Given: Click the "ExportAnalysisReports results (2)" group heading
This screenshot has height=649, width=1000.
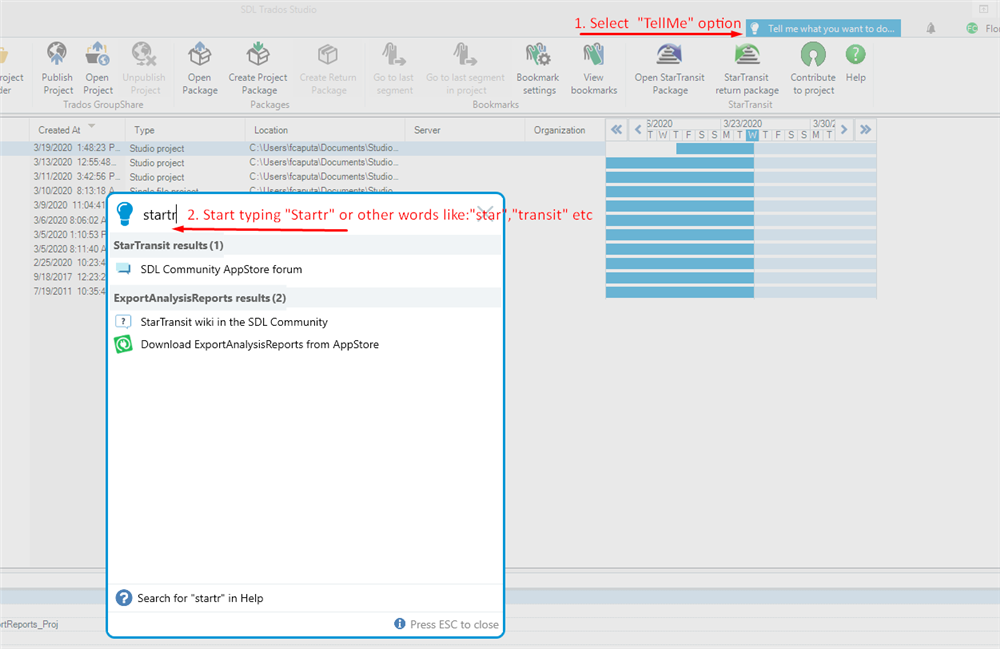Looking at the screenshot, I should pyautogui.click(x=200, y=298).
